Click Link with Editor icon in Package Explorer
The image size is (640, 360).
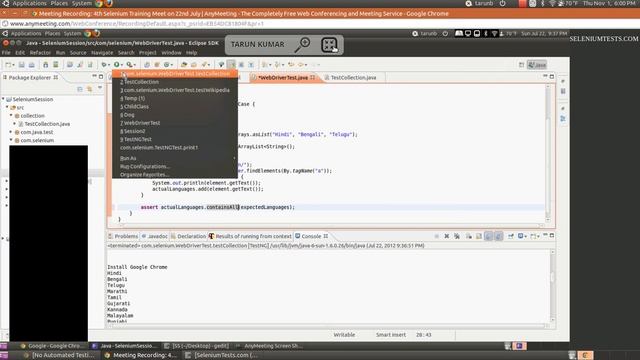tap(89, 89)
